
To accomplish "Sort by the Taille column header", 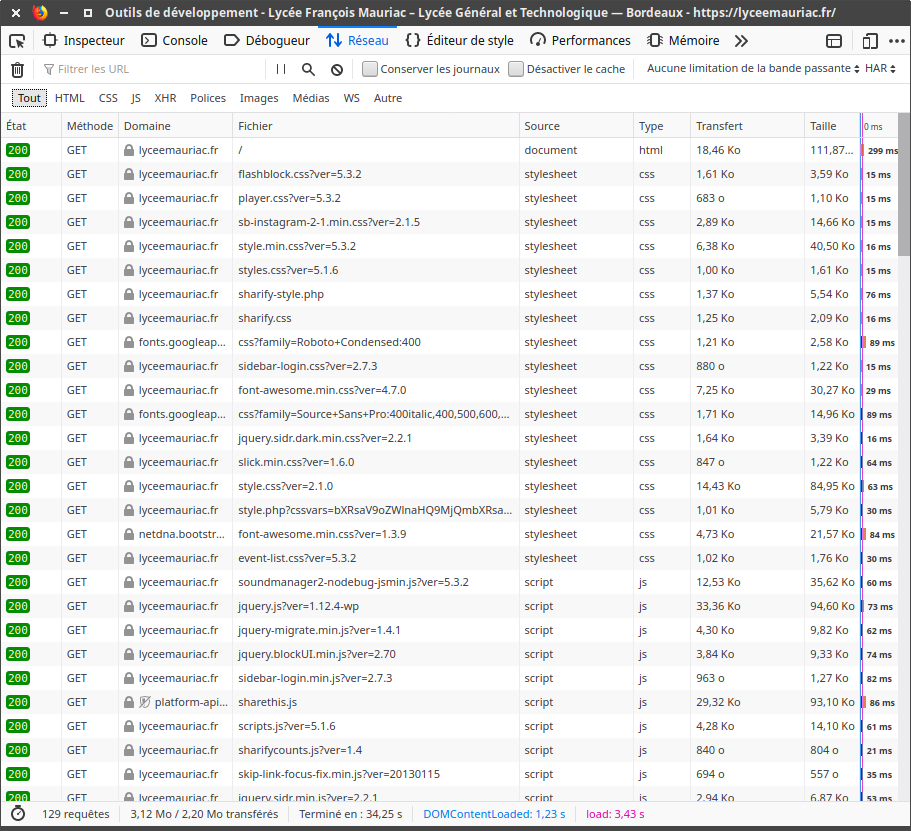I will click(833, 126).
